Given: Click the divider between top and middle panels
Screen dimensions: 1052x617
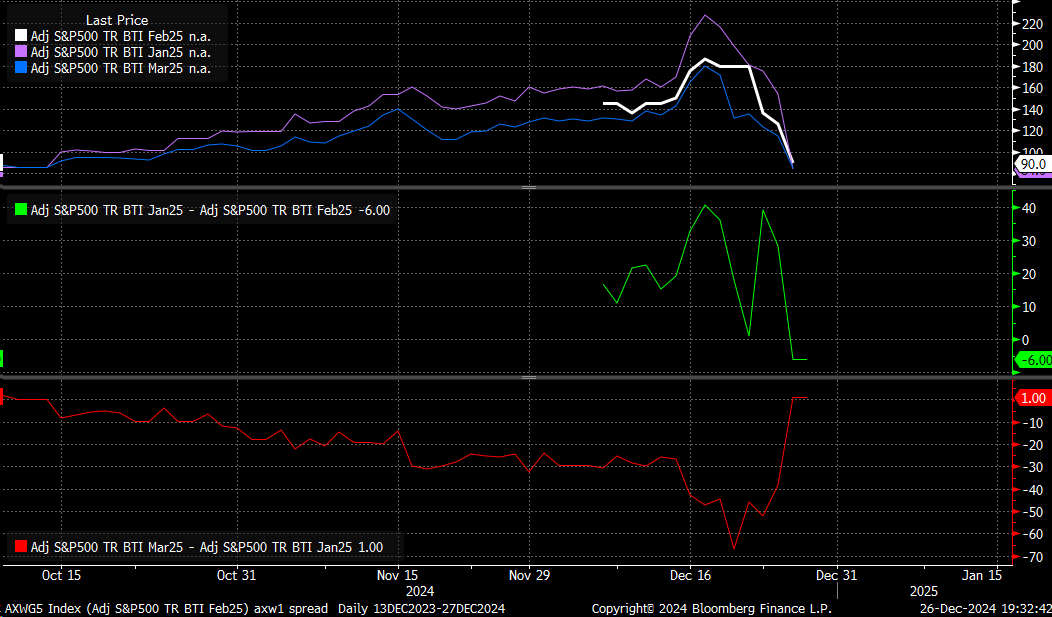Looking at the screenshot, I should tap(528, 187).
